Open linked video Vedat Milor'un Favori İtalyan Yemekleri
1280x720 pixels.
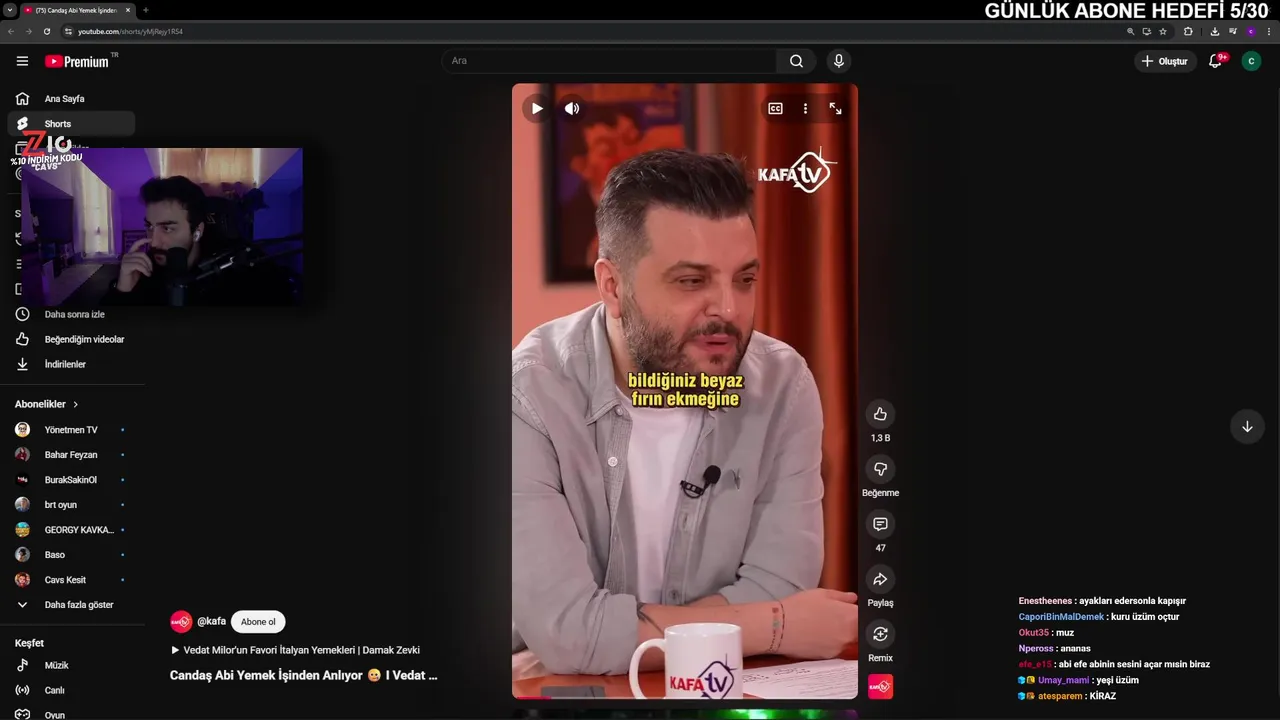[x=295, y=650]
